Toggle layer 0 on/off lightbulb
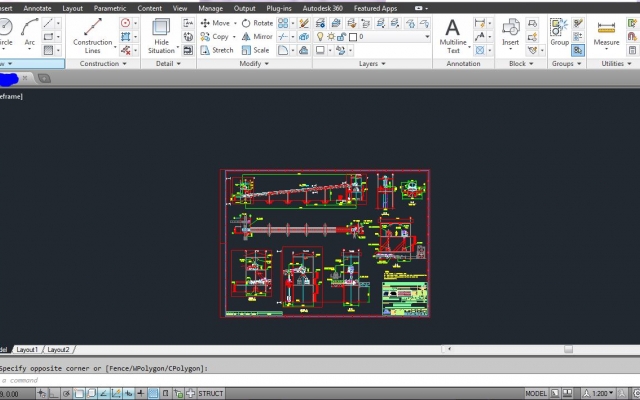The height and width of the screenshot is (400, 640). pyautogui.click(x=320, y=37)
